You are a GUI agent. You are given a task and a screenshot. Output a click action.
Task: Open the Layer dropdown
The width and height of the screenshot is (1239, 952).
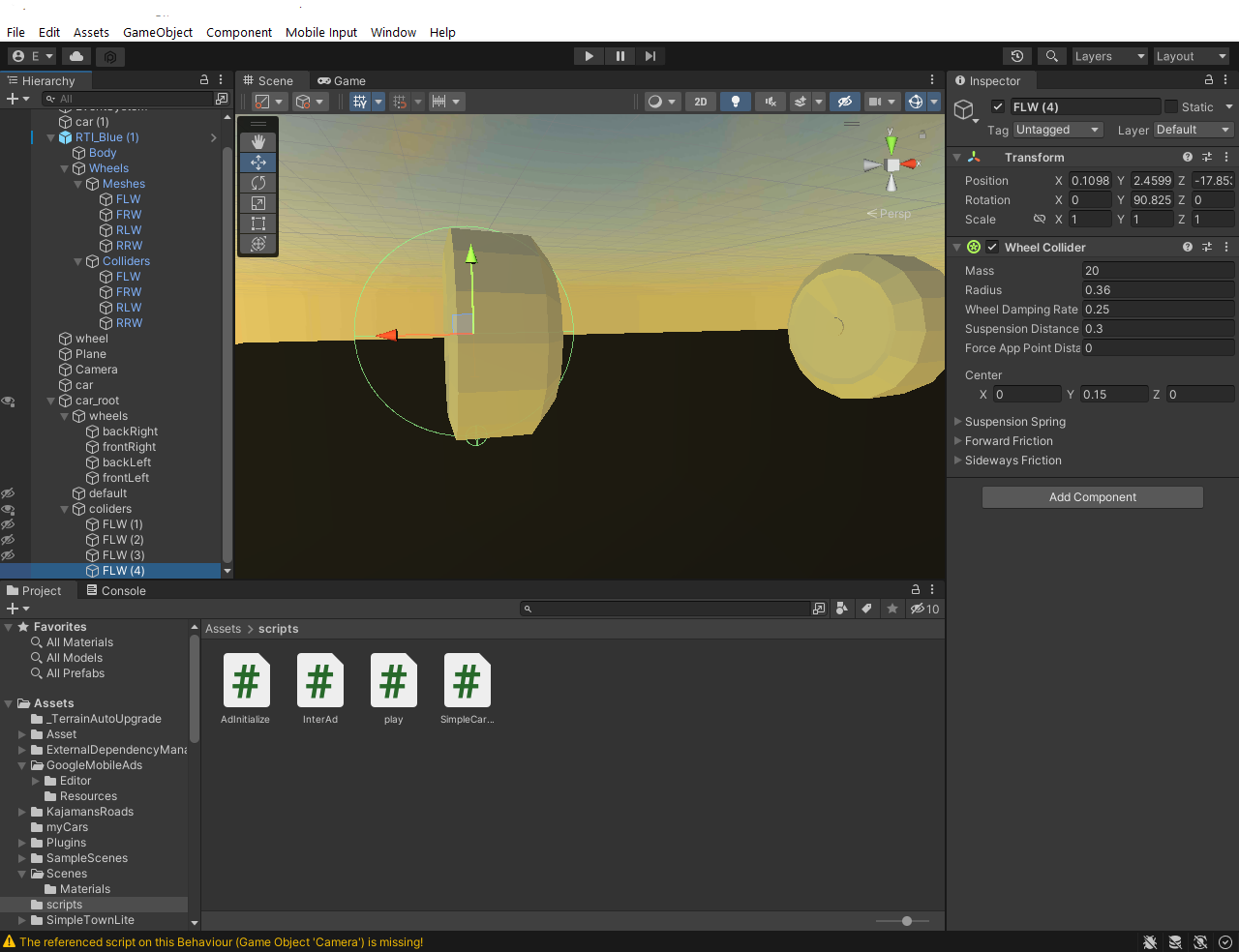pos(1194,130)
